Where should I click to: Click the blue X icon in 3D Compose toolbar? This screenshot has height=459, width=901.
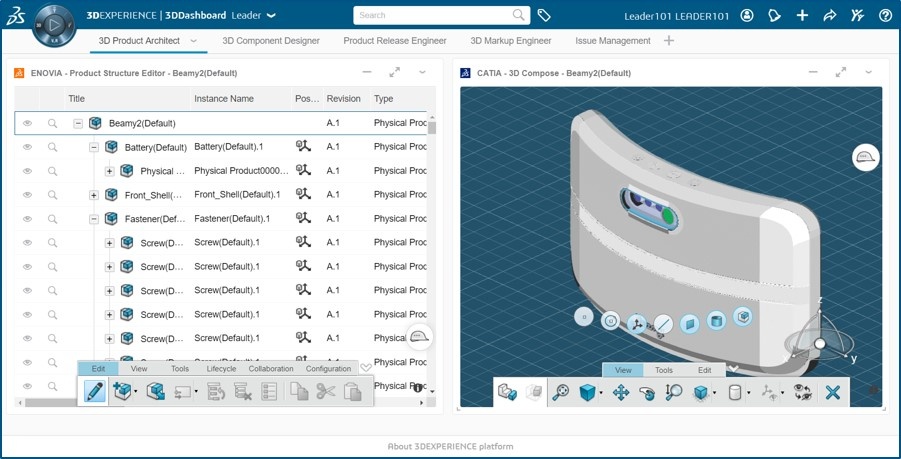click(832, 392)
